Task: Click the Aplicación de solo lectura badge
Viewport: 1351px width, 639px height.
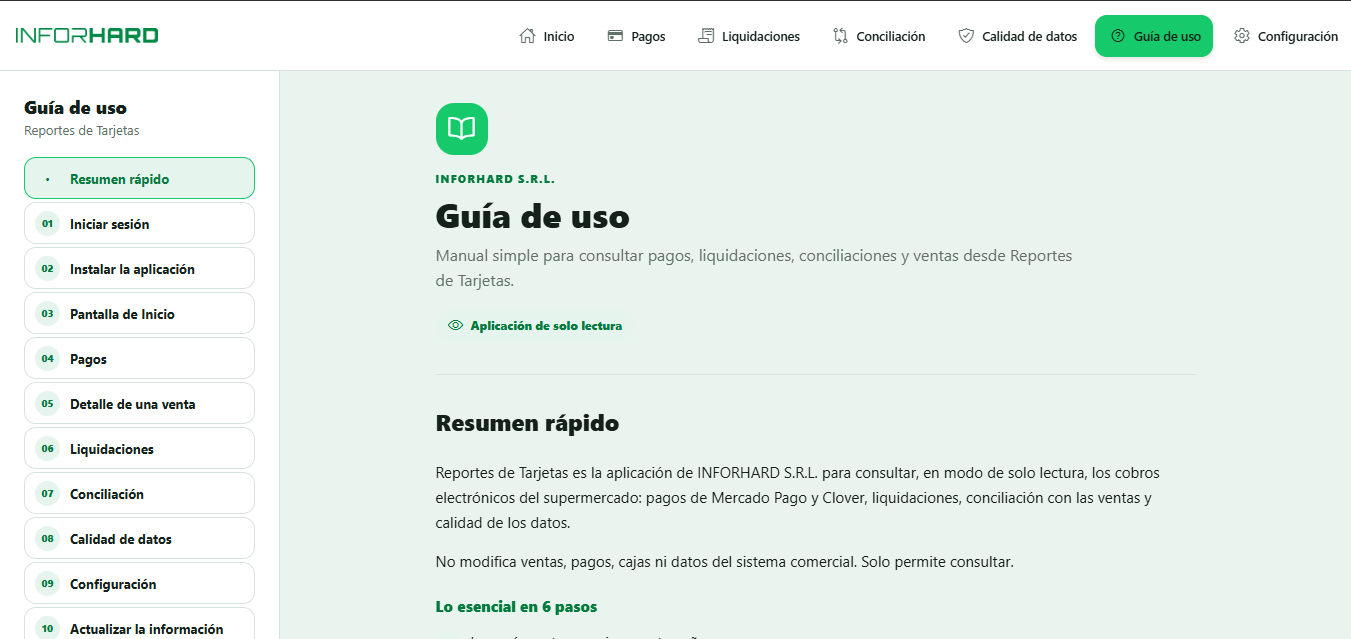Action: (535, 326)
